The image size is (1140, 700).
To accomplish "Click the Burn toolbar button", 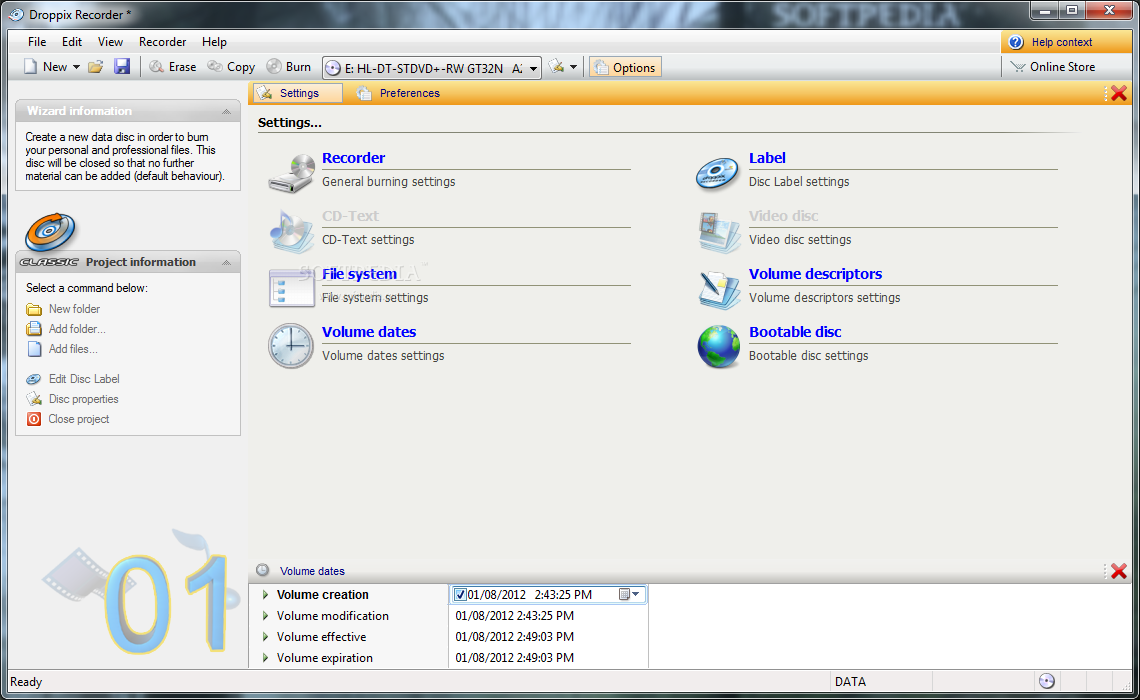I will [289, 67].
